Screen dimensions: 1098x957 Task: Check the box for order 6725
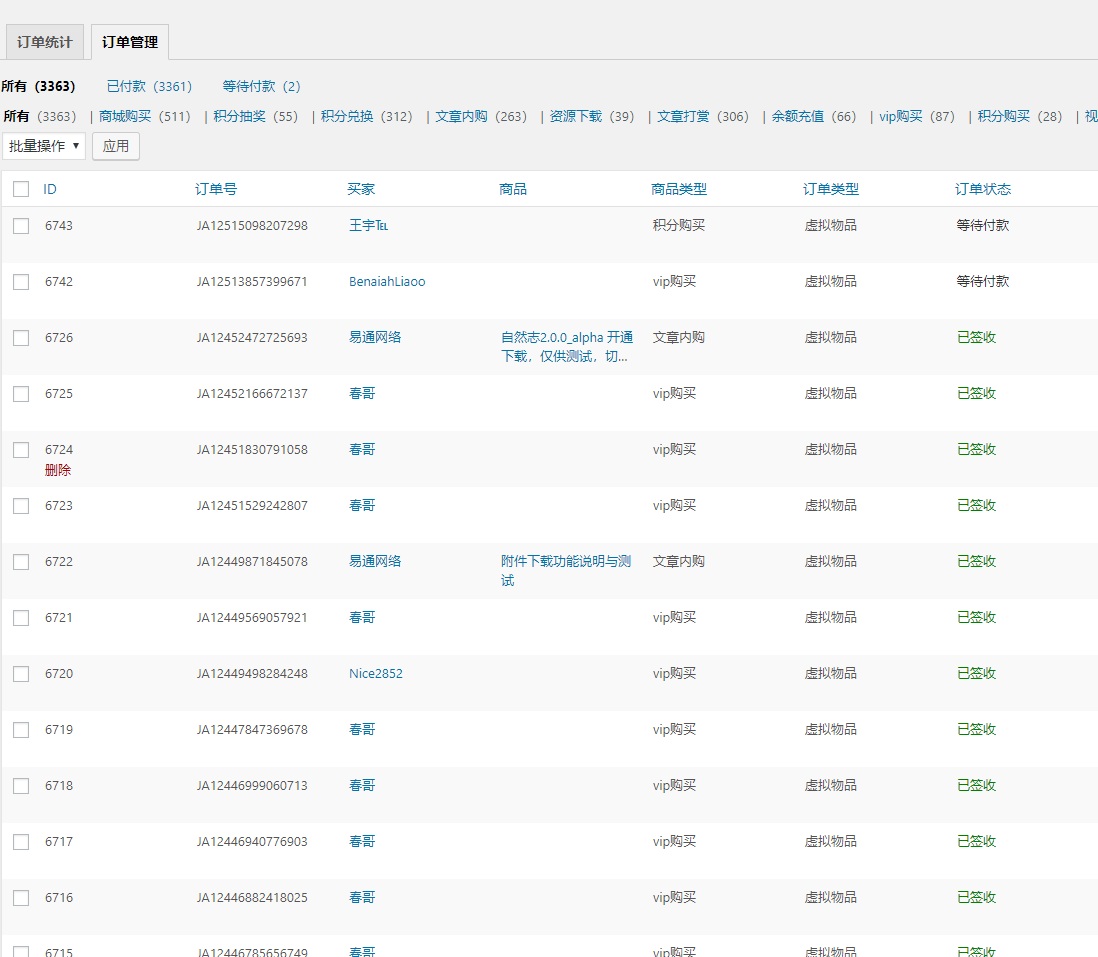tap(21, 393)
